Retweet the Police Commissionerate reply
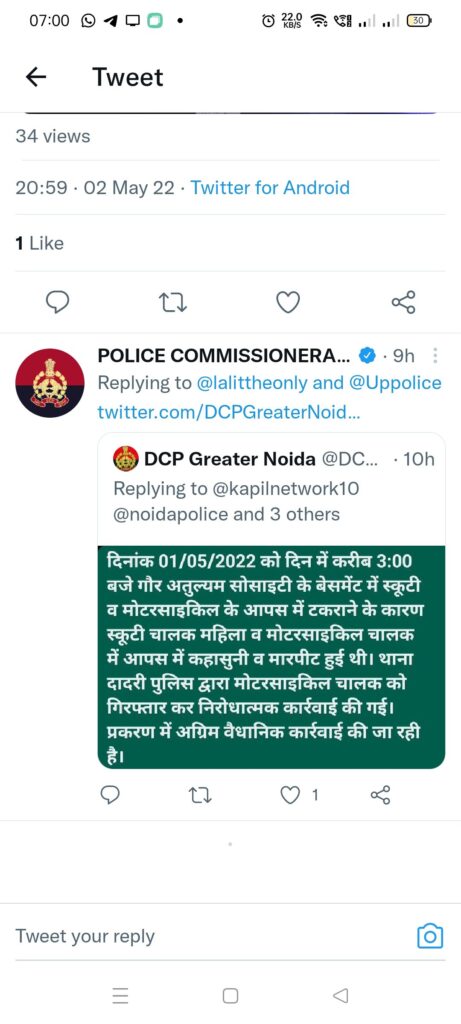461x1024 pixels. (200, 795)
